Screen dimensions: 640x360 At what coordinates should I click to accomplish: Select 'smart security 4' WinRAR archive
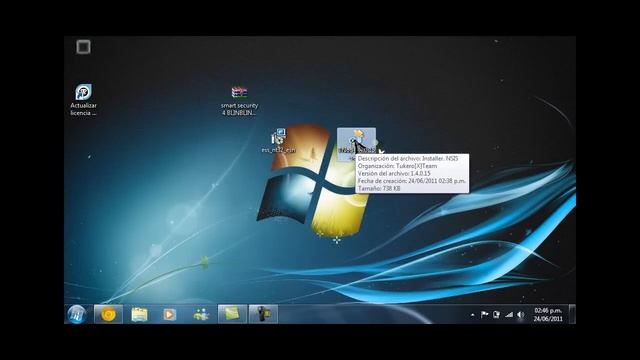click(240, 101)
